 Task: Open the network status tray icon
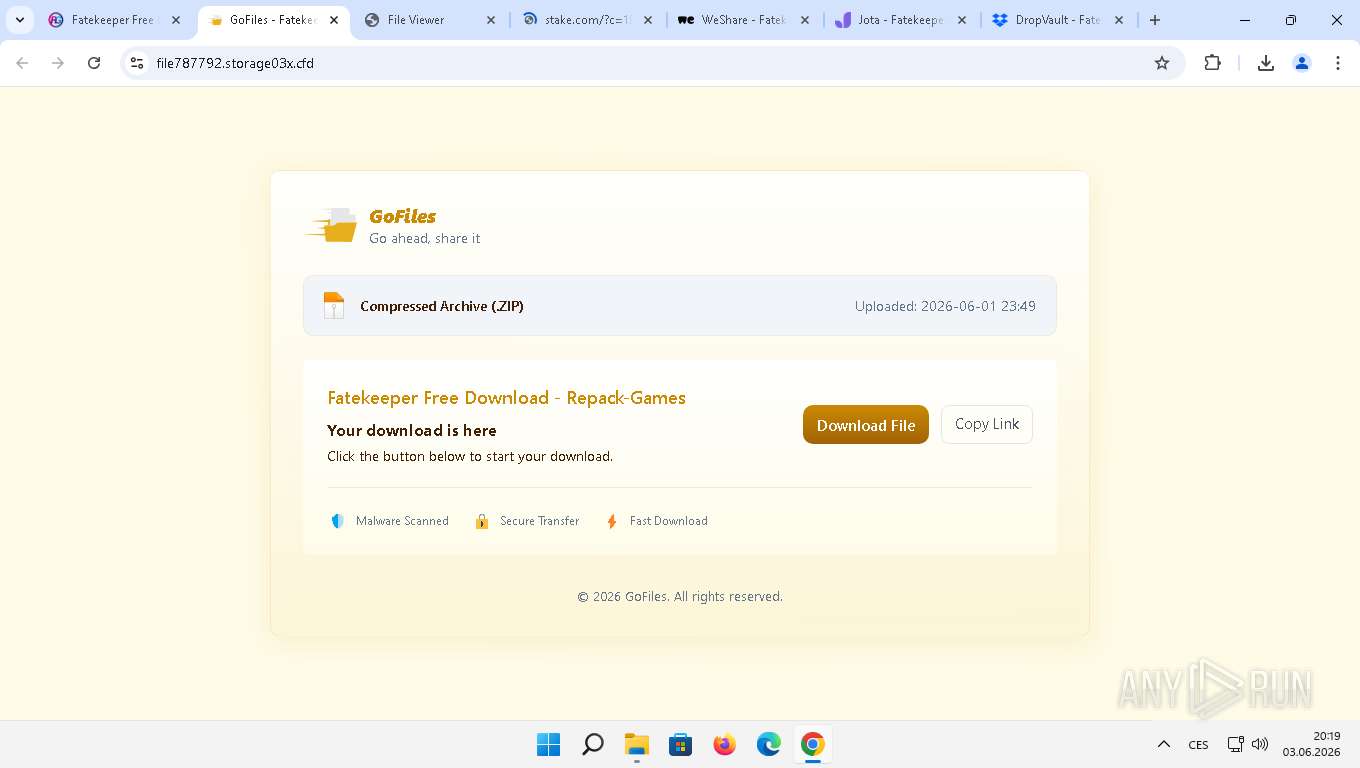(x=1236, y=744)
